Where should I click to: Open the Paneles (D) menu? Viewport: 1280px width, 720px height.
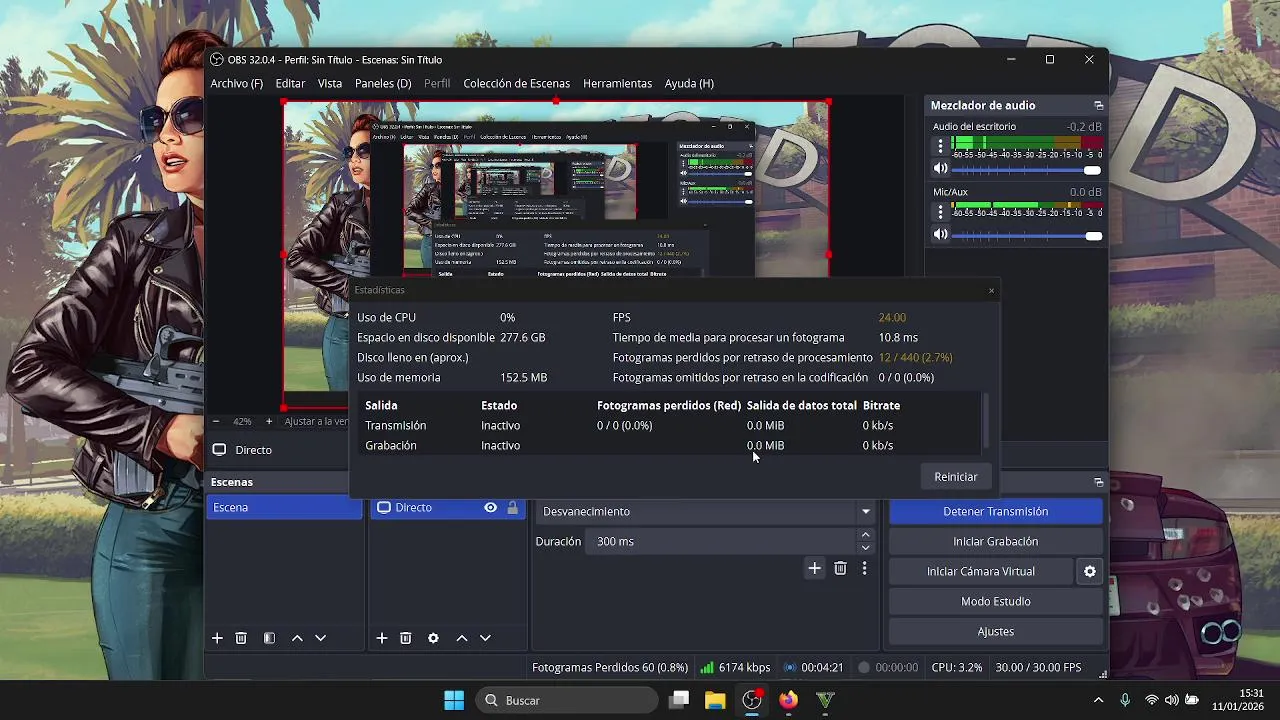point(383,84)
